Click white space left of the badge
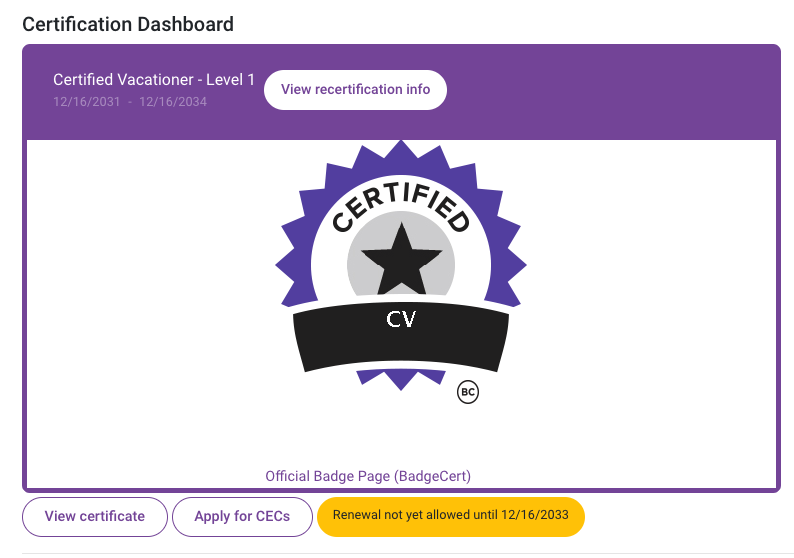Image resolution: width=794 pixels, height=558 pixels. tap(140, 300)
